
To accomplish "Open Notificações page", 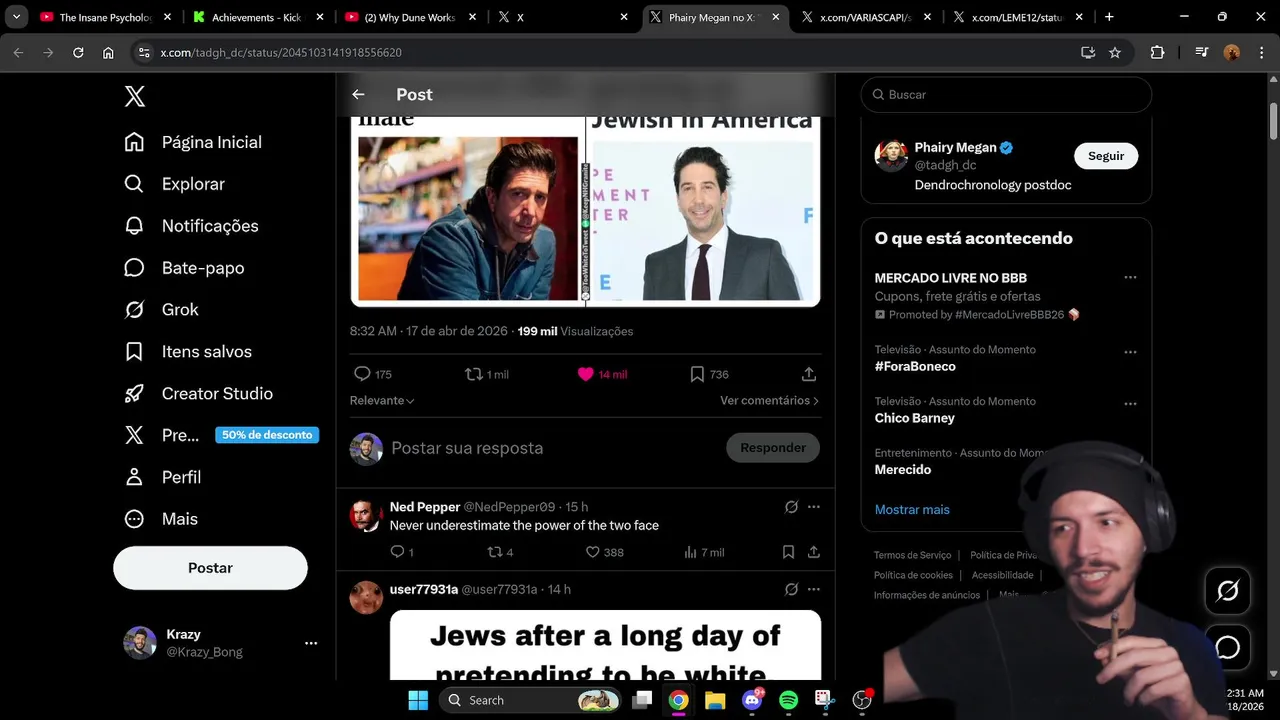I will pyautogui.click(x=191, y=226).
